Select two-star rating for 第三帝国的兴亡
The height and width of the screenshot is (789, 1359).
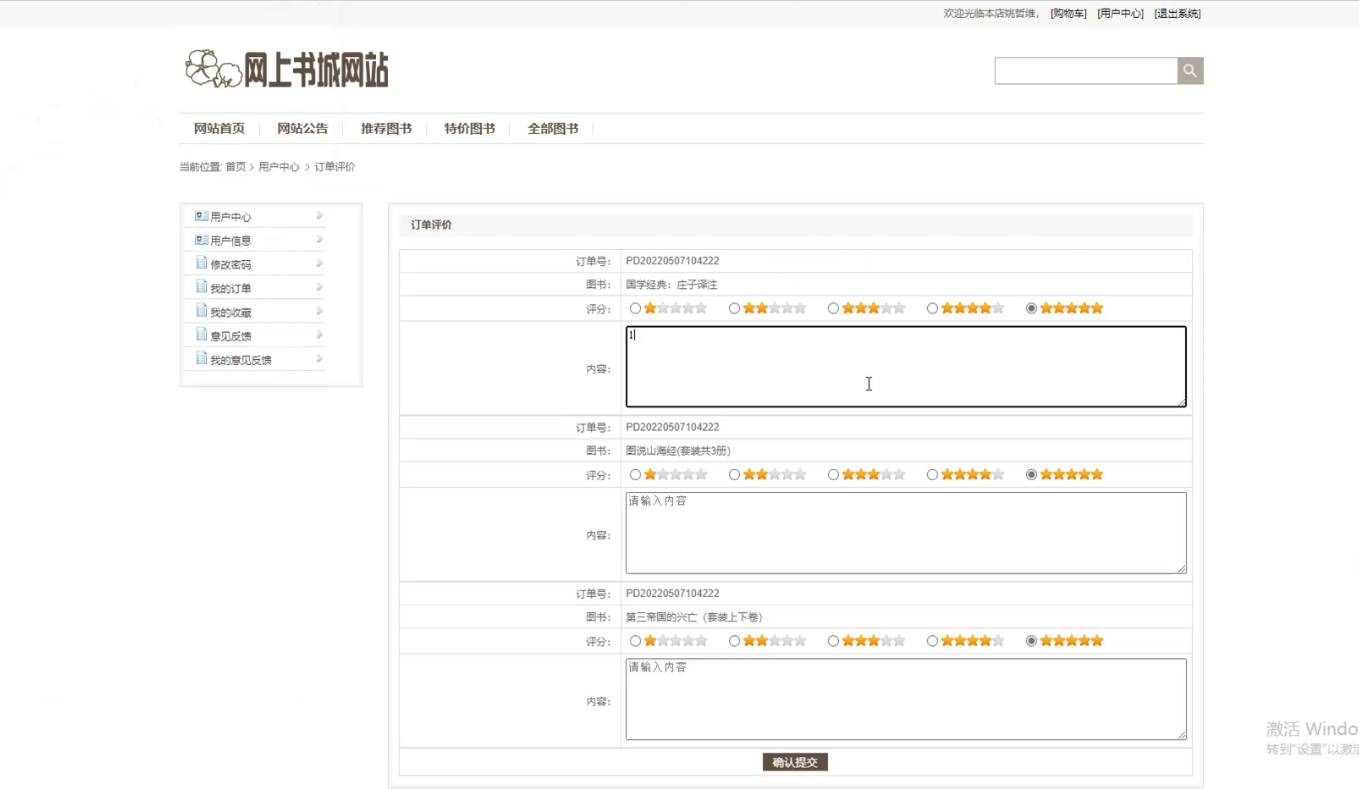tap(734, 640)
